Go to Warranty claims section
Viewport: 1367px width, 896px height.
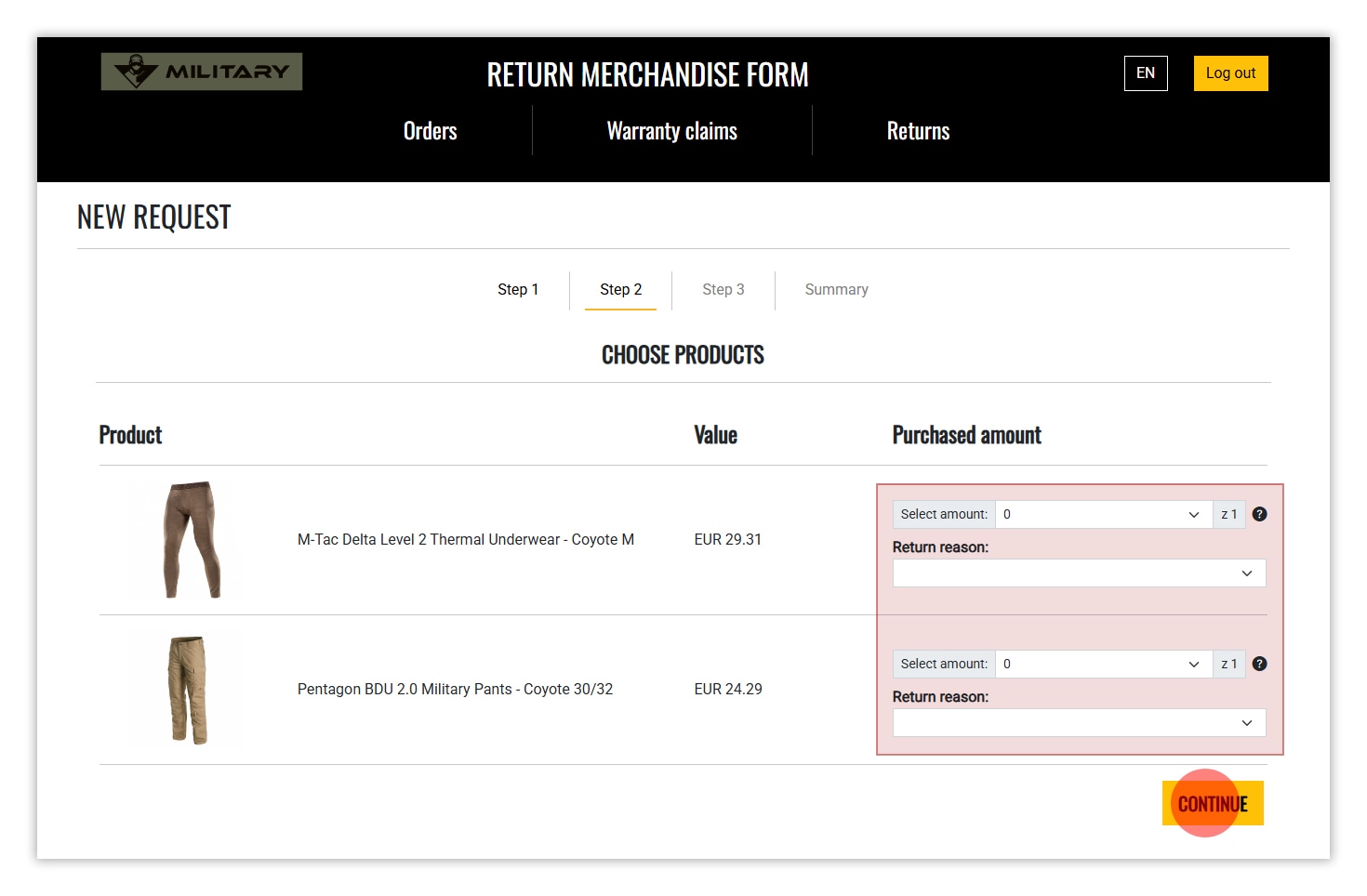pos(671,131)
